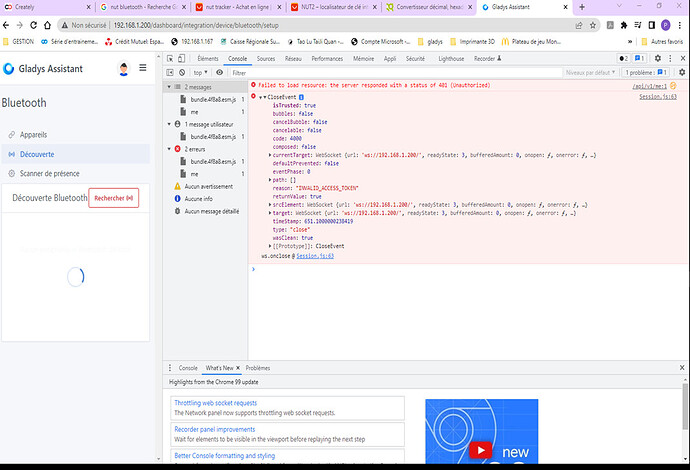
Task: Open a new browser tab
Action: pyautogui.click(x=582, y=7)
